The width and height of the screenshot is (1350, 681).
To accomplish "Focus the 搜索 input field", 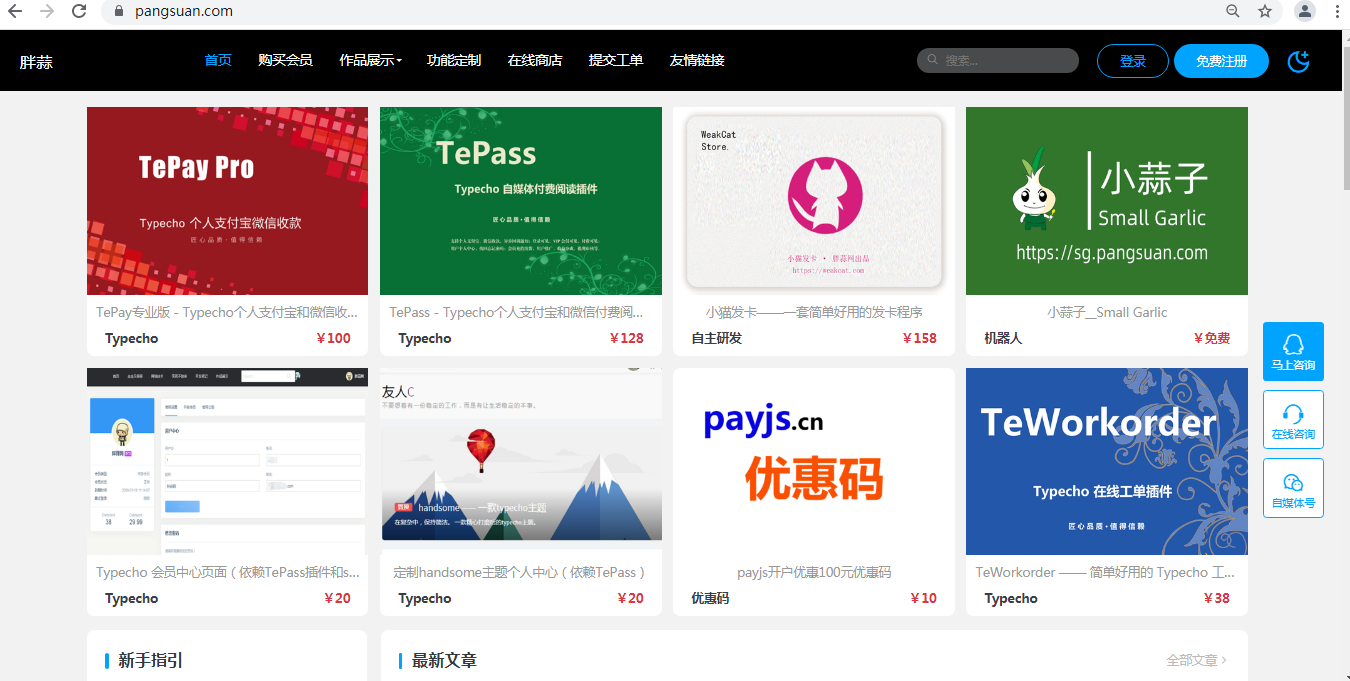I will (1005, 61).
